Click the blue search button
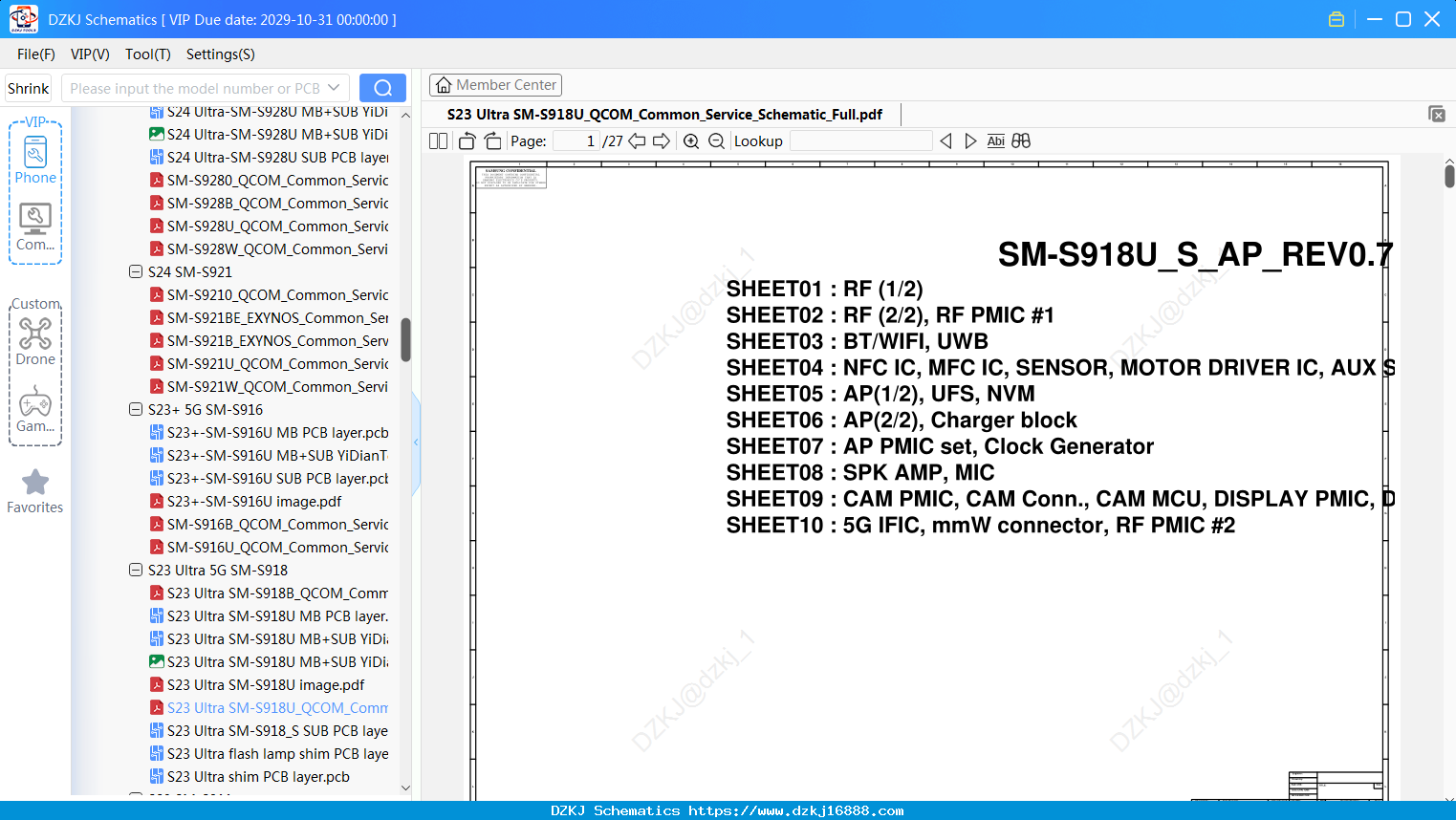This screenshot has width=1456, height=820. click(x=382, y=88)
